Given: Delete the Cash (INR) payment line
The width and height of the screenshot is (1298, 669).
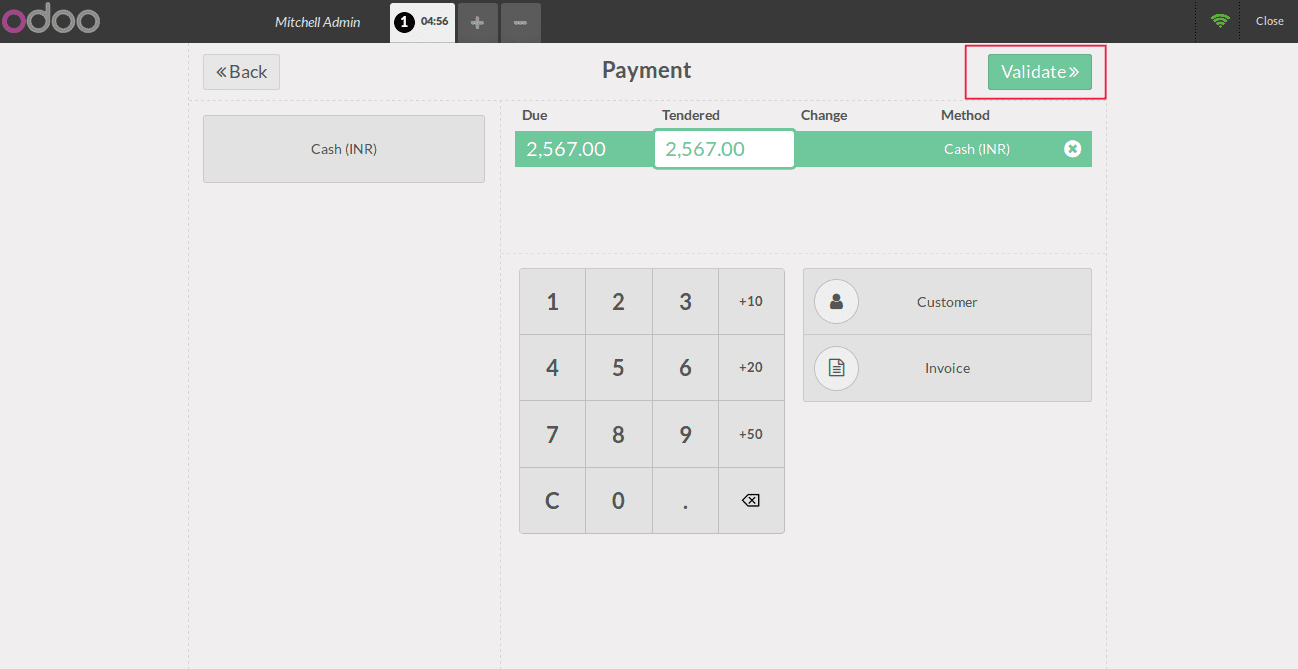Looking at the screenshot, I should pos(1072,149).
